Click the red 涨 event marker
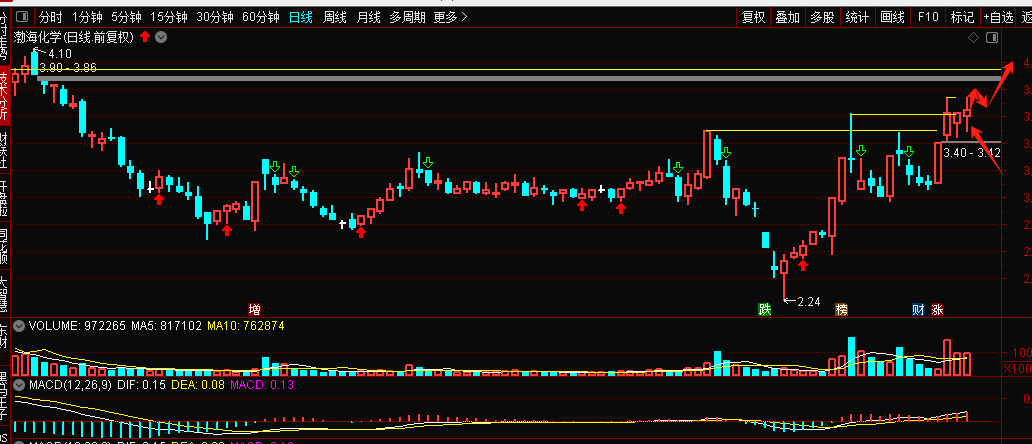This screenshot has width=1032, height=444. coord(937,309)
